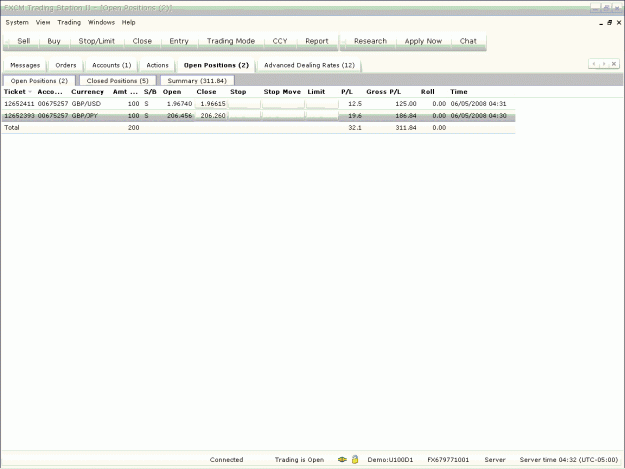The image size is (625, 469).
Task: Click the Gross P/L value 186.84
Action: click(x=406, y=116)
